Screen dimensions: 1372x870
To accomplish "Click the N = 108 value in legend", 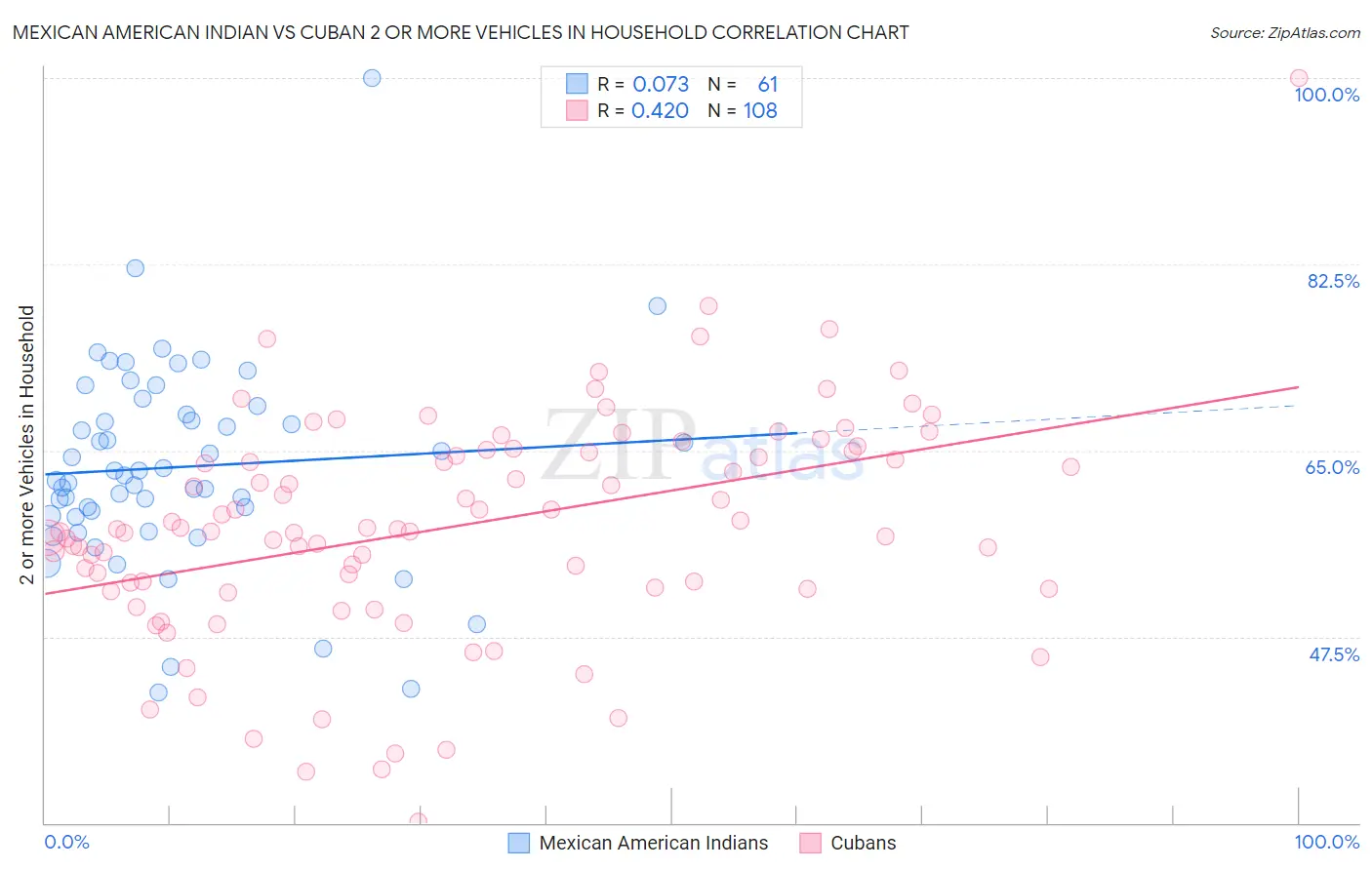I will [743, 110].
